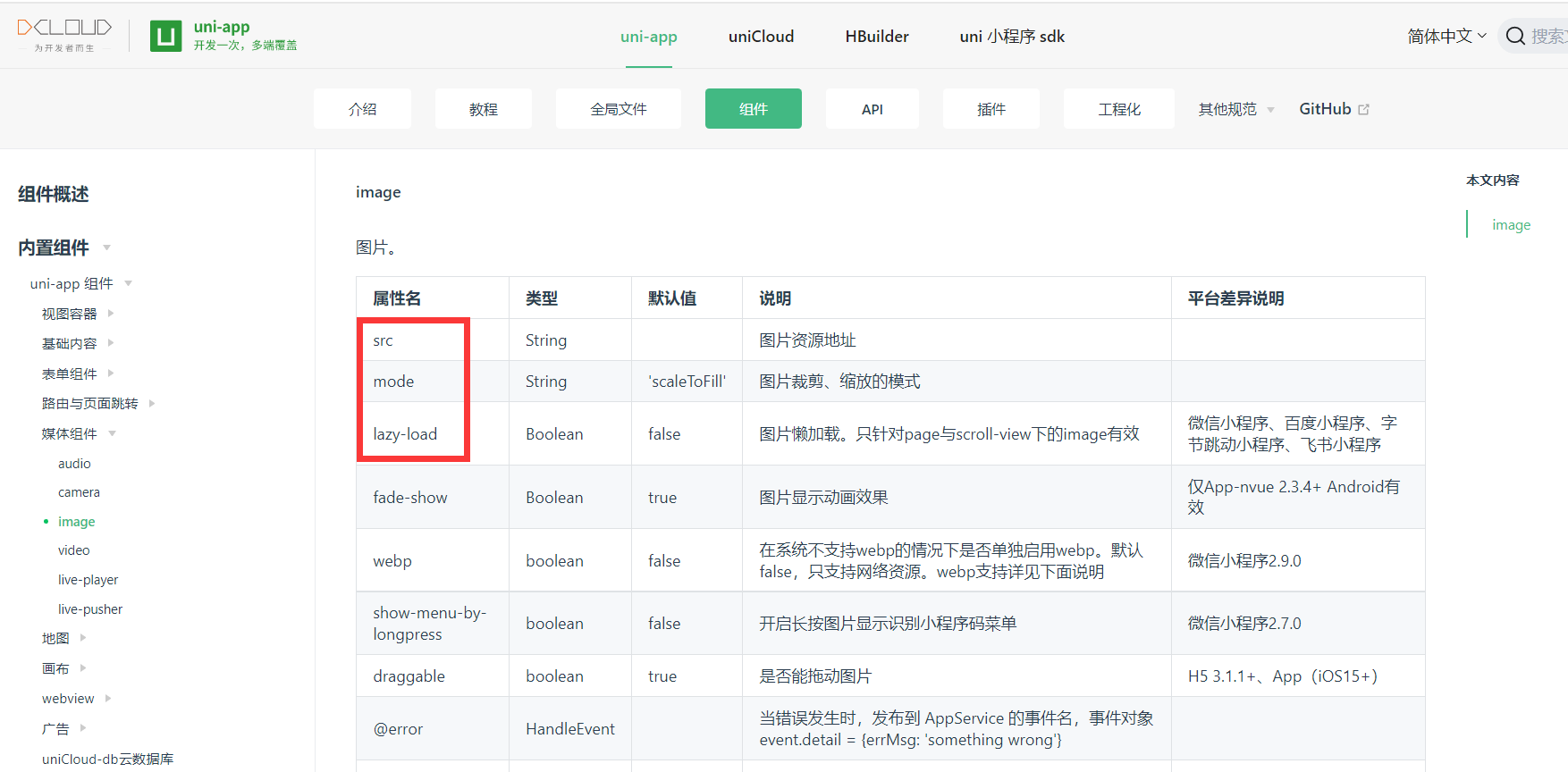Click the lazy-load attribute cell
This screenshot has height=772, width=1568.
[433, 434]
